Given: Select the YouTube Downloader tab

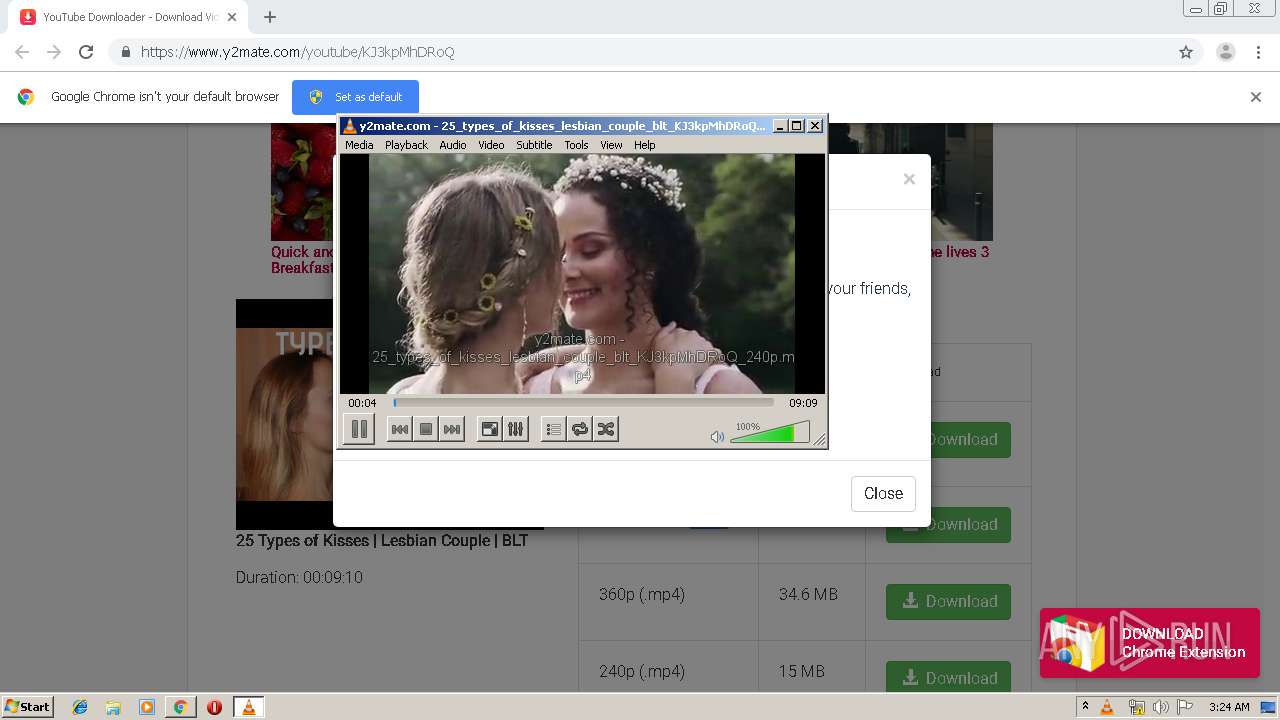Looking at the screenshot, I should pyautogui.click(x=128, y=17).
